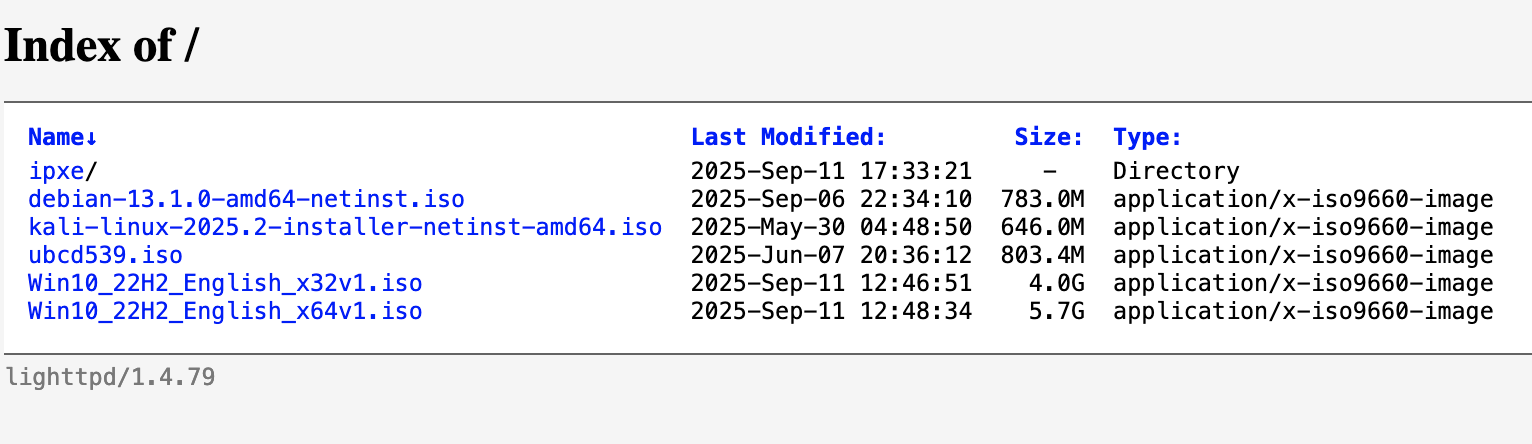
Task: Open the ipxe directory
Action: (58, 171)
